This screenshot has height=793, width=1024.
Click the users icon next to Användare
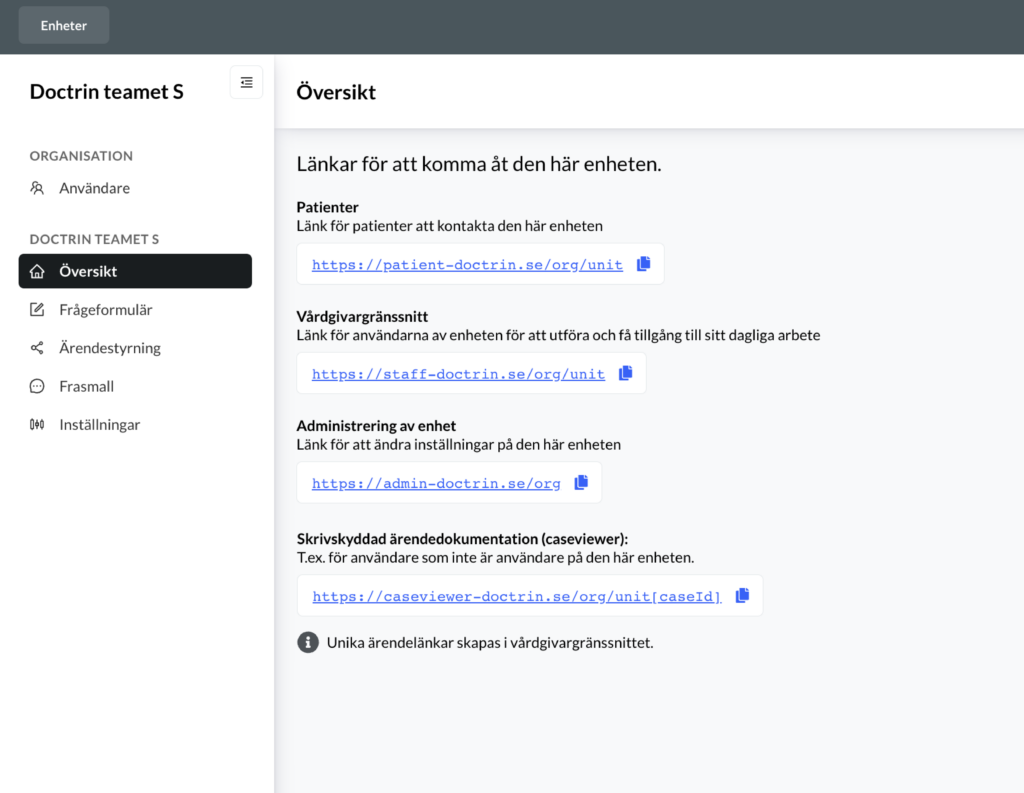click(37, 188)
